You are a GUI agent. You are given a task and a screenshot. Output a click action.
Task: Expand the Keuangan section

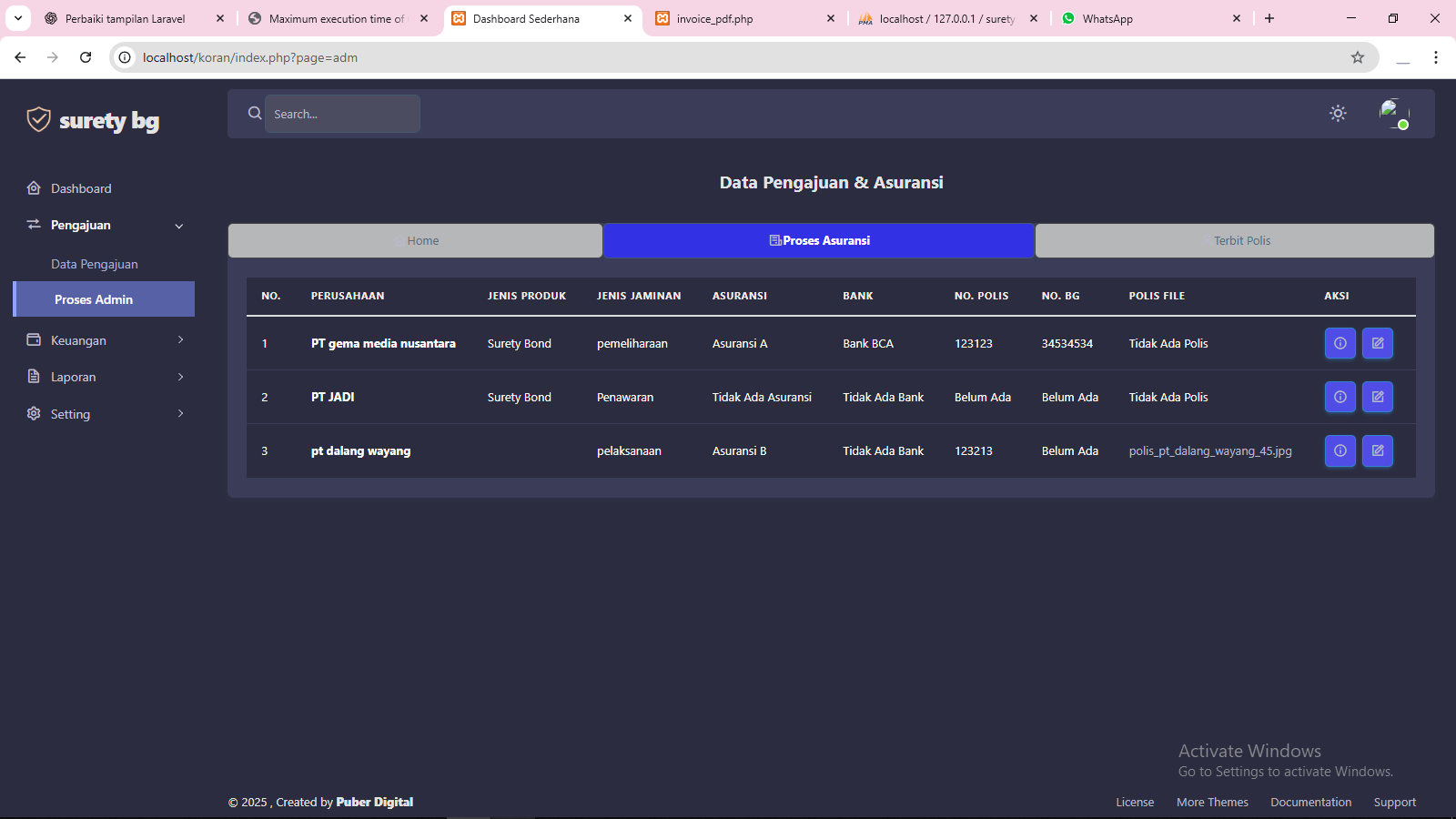click(103, 339)
